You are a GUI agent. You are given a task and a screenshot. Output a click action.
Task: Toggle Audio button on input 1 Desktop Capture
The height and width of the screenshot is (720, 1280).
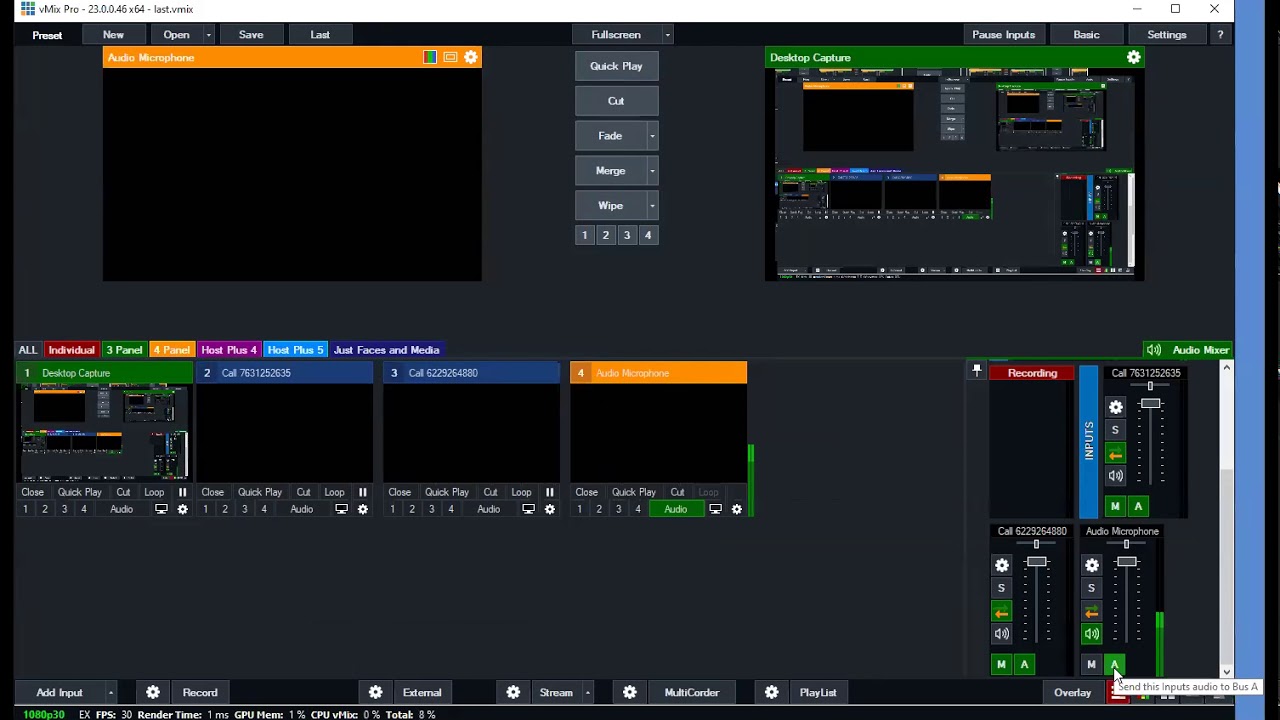[121, 509]
